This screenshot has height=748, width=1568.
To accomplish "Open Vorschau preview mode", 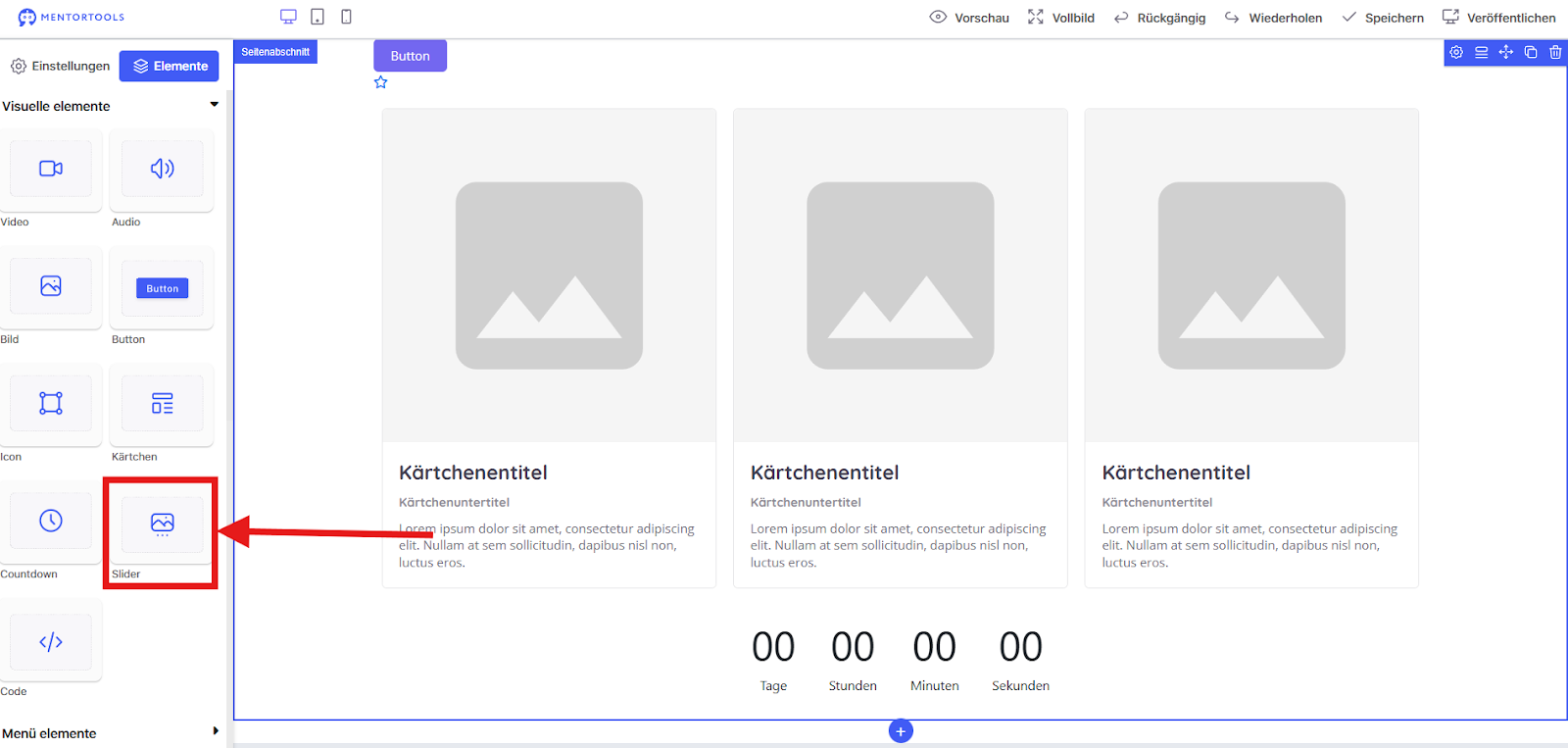I will pyautogui.click(x=969, y=18).
